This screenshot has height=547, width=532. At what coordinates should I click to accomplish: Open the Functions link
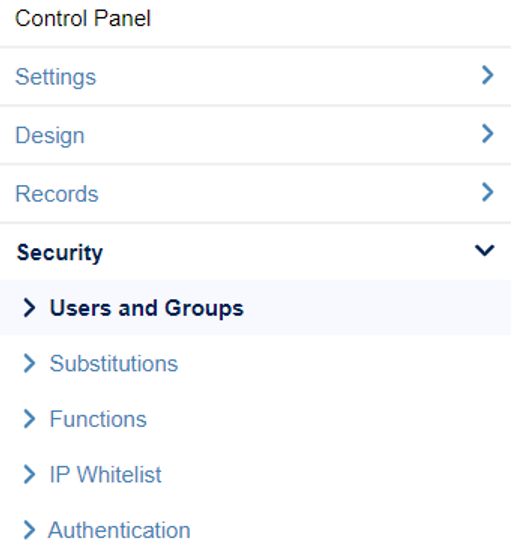98,419
